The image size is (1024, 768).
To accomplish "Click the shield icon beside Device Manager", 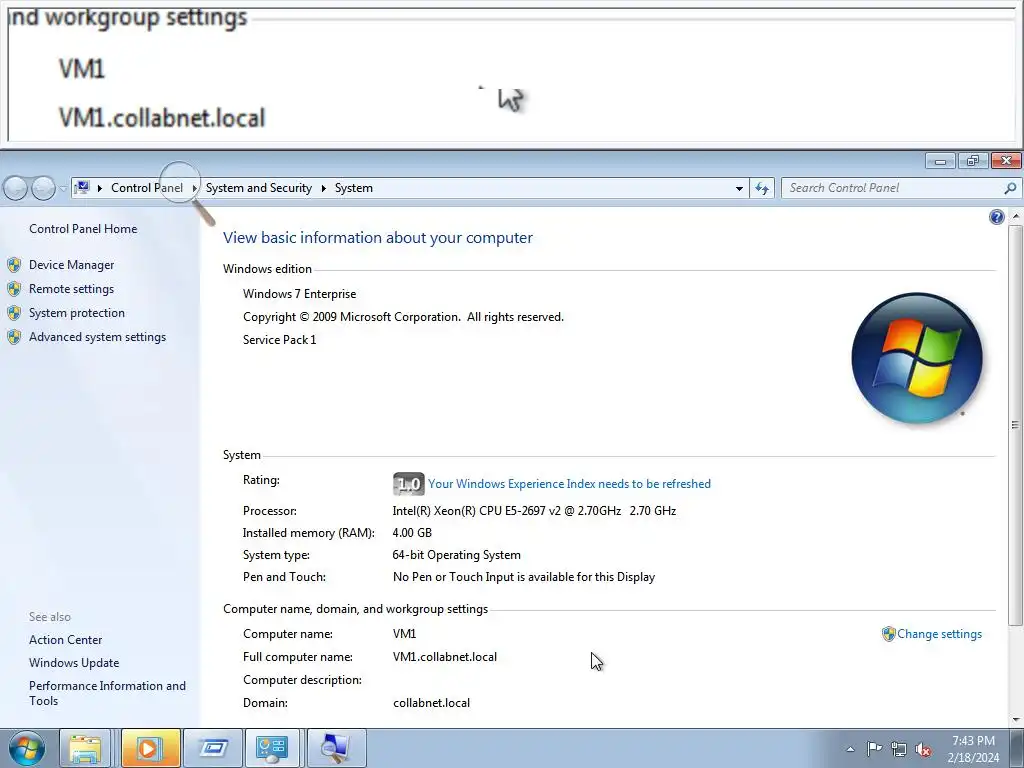I will [14, 265].
